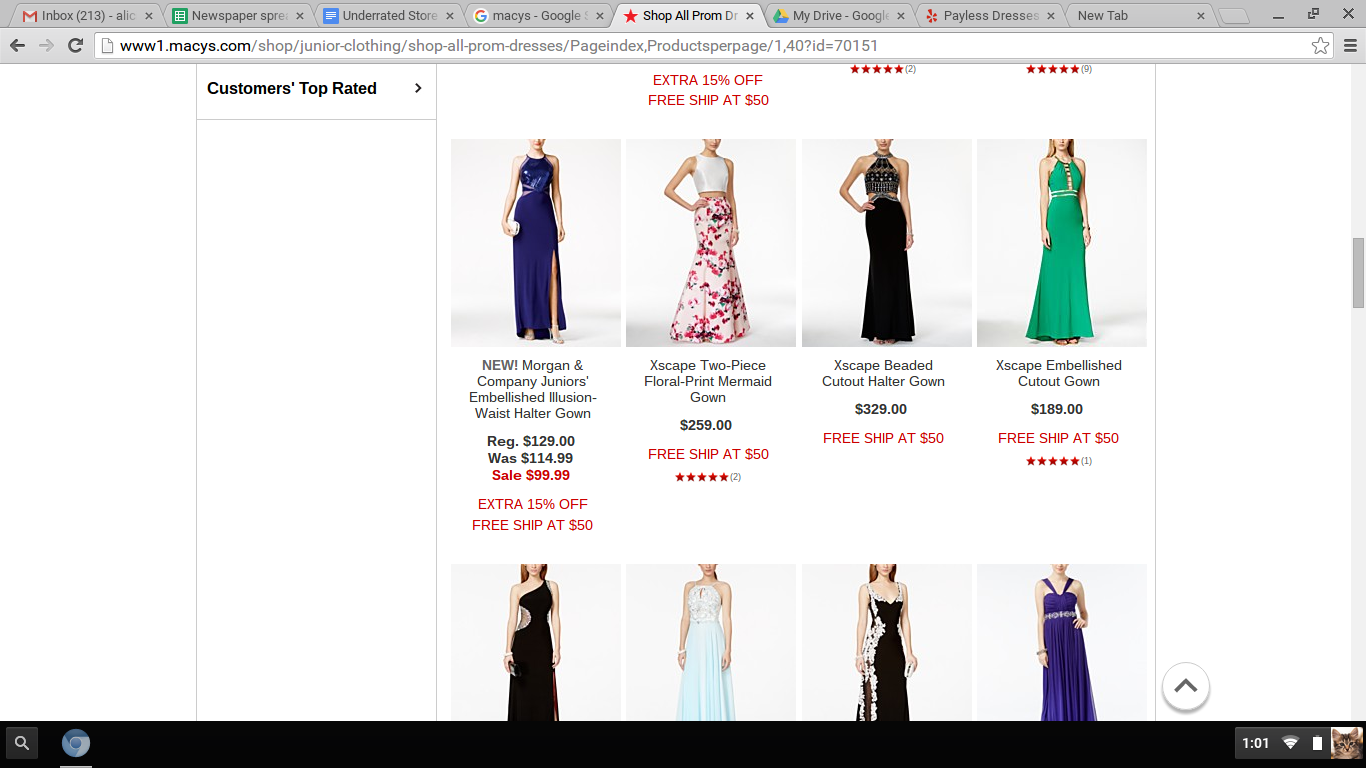Open the Chrome hamburger menu
Image resolution: width=1366 pixels, height=768 pixels.
[1350, 46]
